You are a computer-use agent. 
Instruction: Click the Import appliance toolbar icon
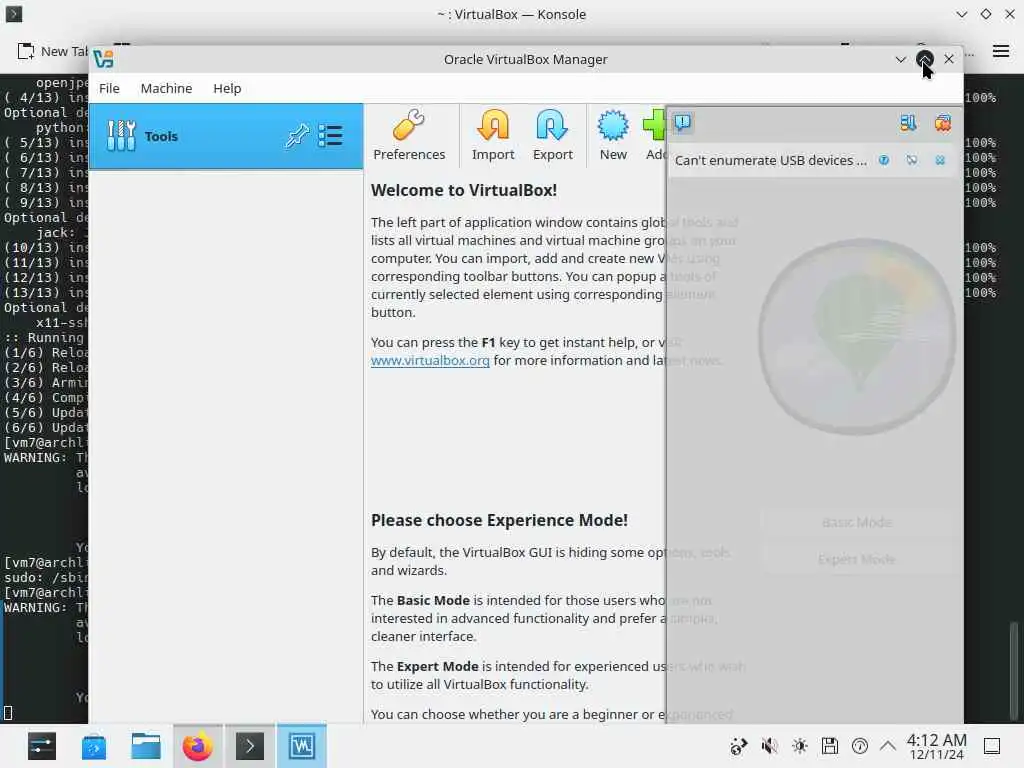(493, 136)
